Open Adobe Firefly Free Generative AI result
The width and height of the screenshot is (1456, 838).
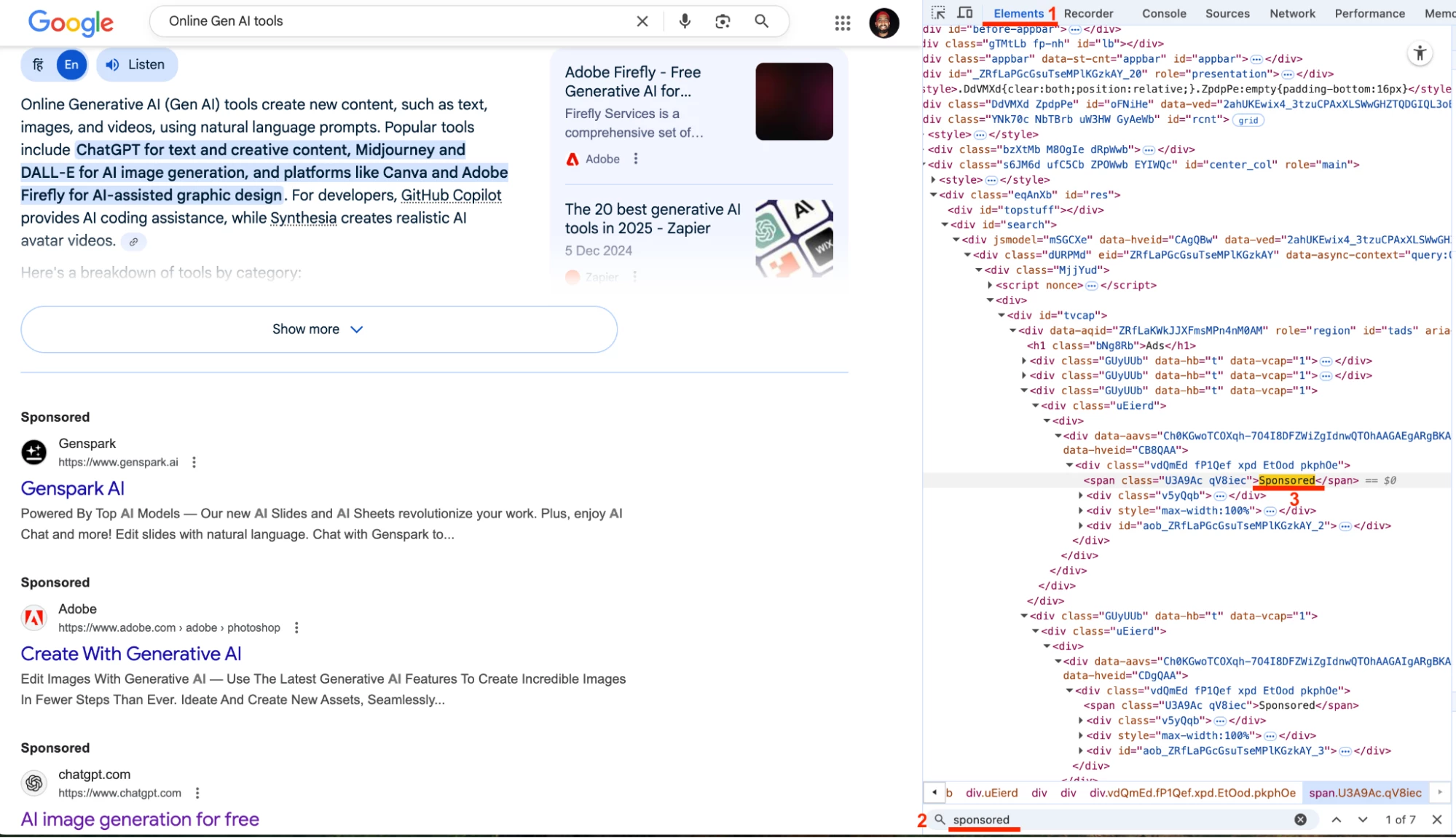pos(632,82)
